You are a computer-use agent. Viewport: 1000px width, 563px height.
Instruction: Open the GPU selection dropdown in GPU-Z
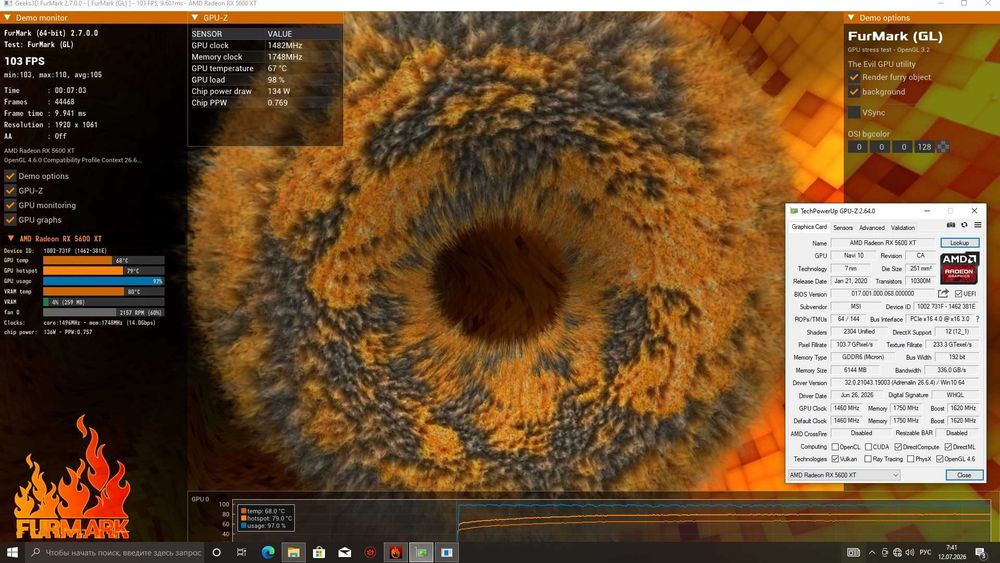pos(844,475)
